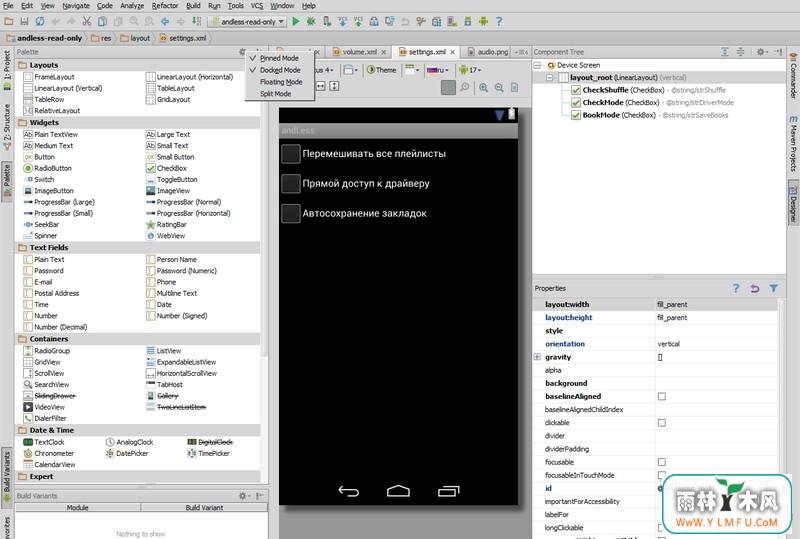Open Component Tree settings gear icon
Screen dimensions: 800x539
[760, 52]
